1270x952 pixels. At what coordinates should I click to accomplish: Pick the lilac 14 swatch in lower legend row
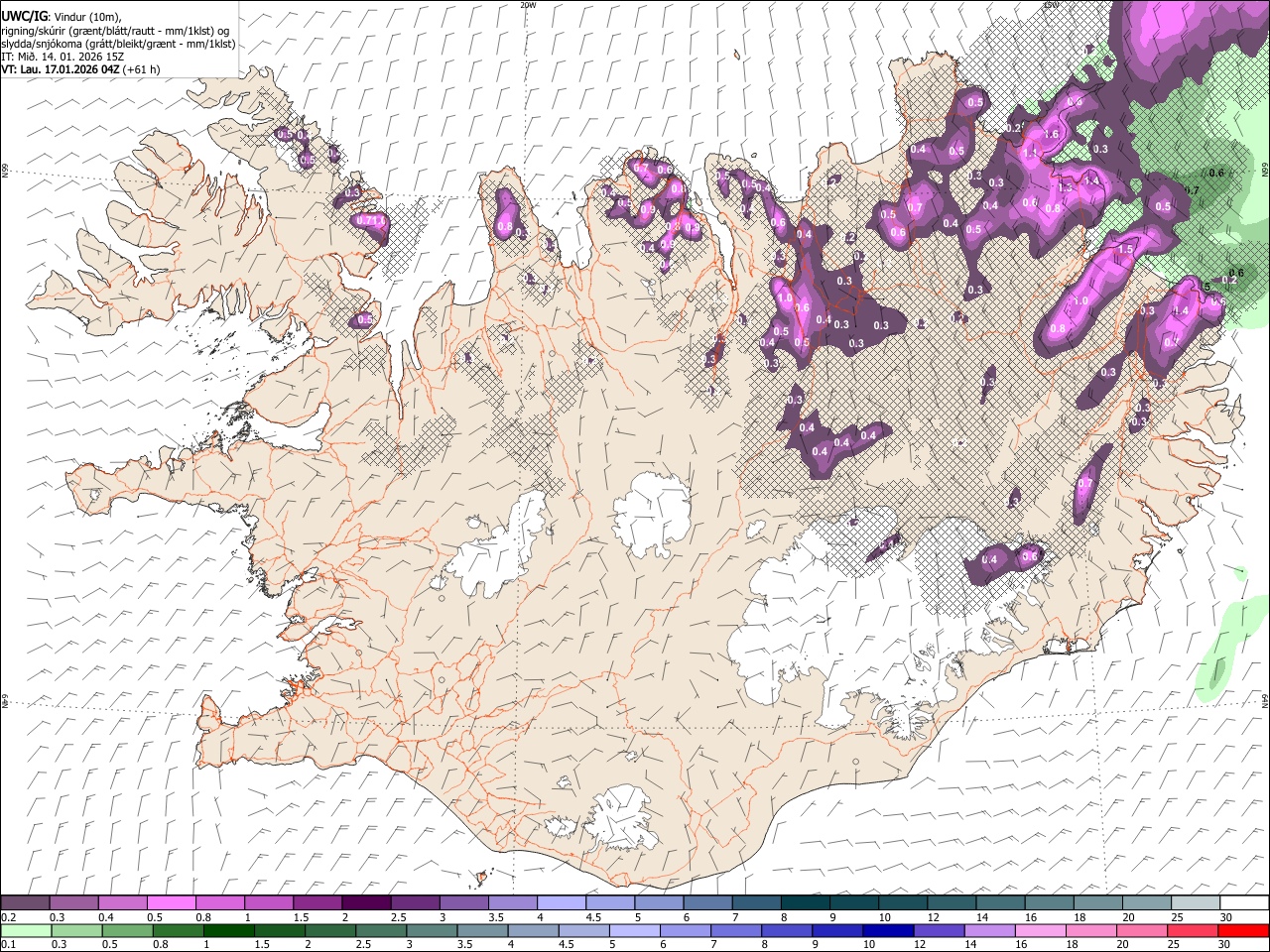(990, 931)
